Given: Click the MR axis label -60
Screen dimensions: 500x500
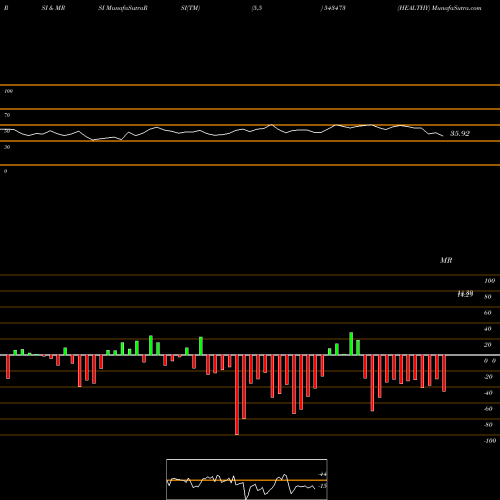Looking at the screenshot, I should 488,409.
